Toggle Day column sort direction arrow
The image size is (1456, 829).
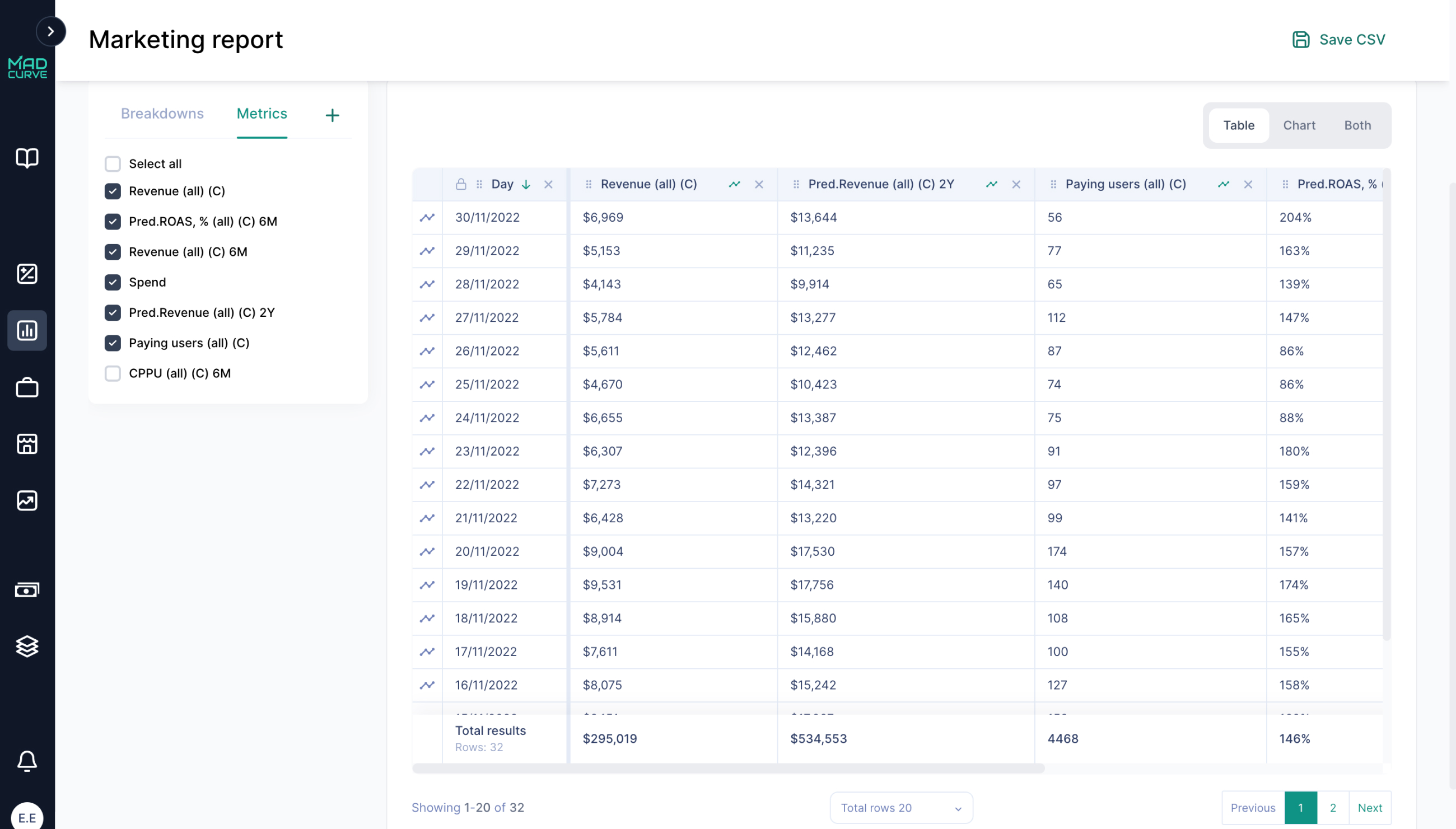pyautogui.click(x=526, y=185)
